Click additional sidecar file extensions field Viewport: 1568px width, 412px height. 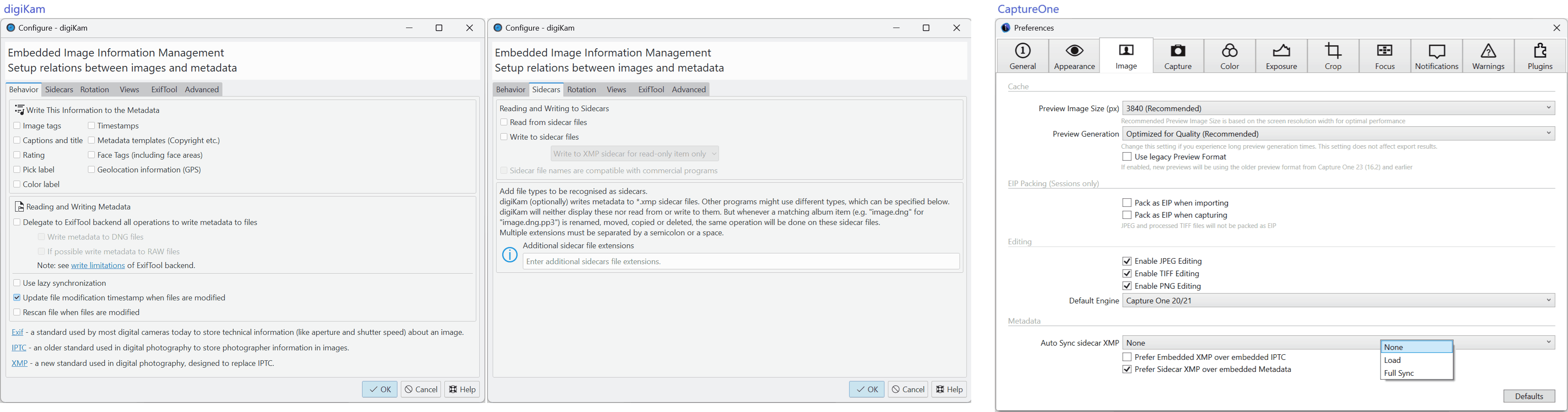741,262
